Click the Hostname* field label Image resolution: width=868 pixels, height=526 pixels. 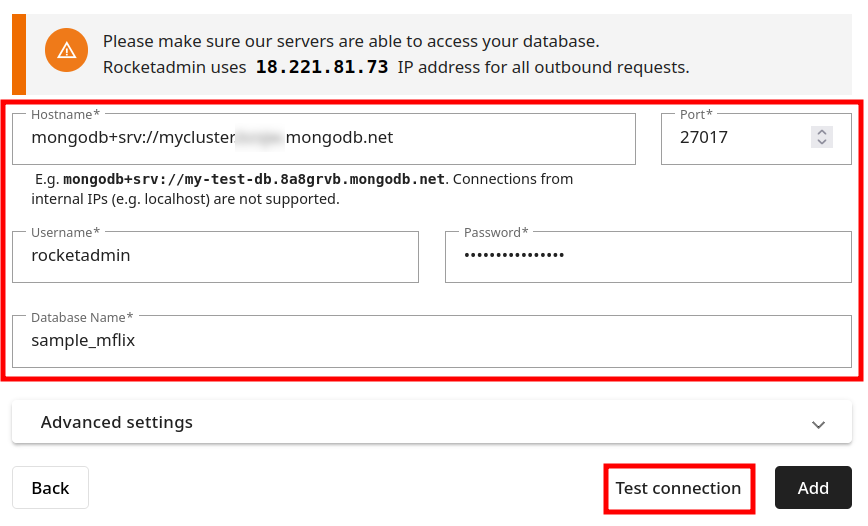(x=65, y=115)
